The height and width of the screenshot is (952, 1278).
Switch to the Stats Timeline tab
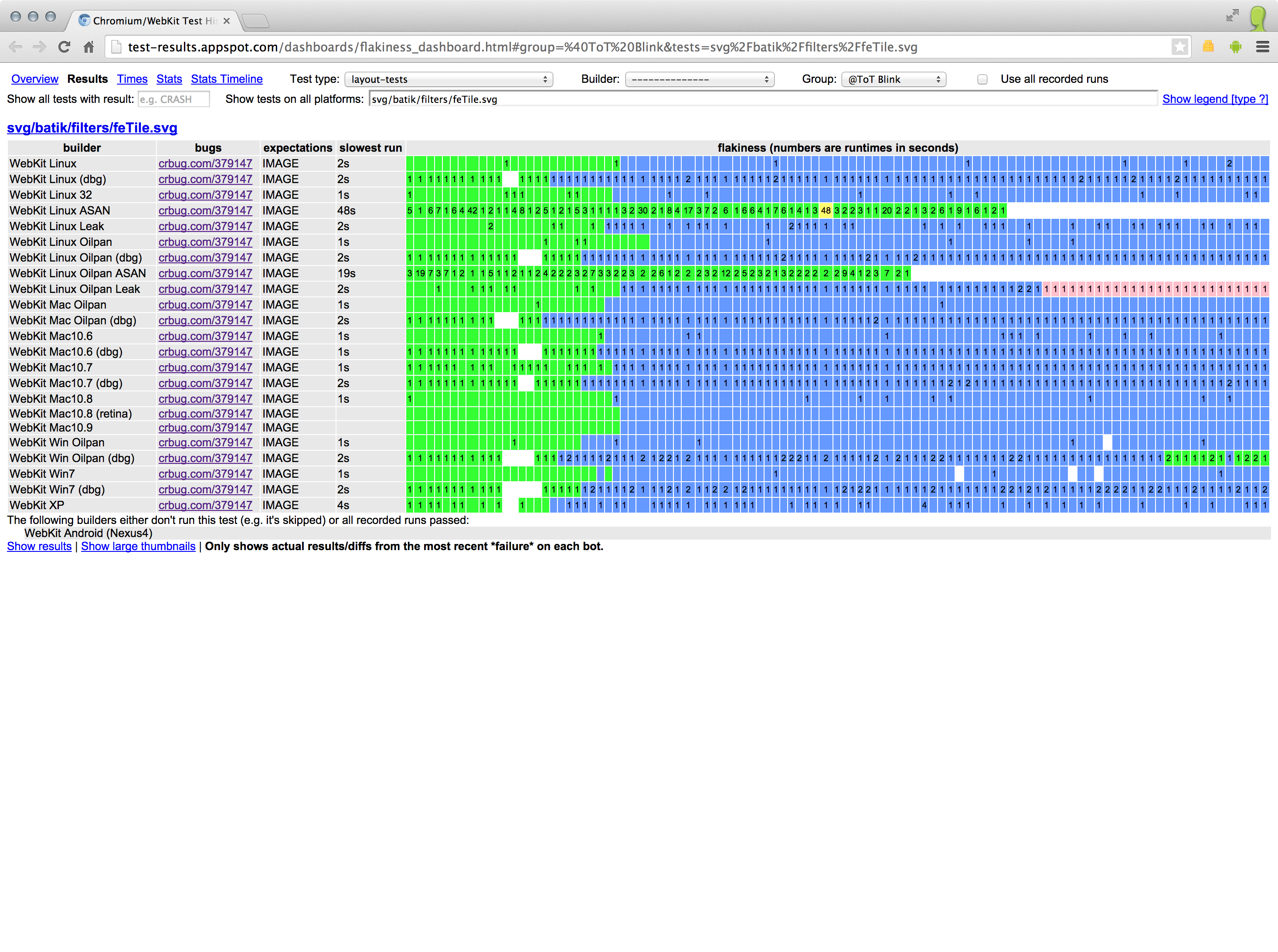click(x=227, y=79)
